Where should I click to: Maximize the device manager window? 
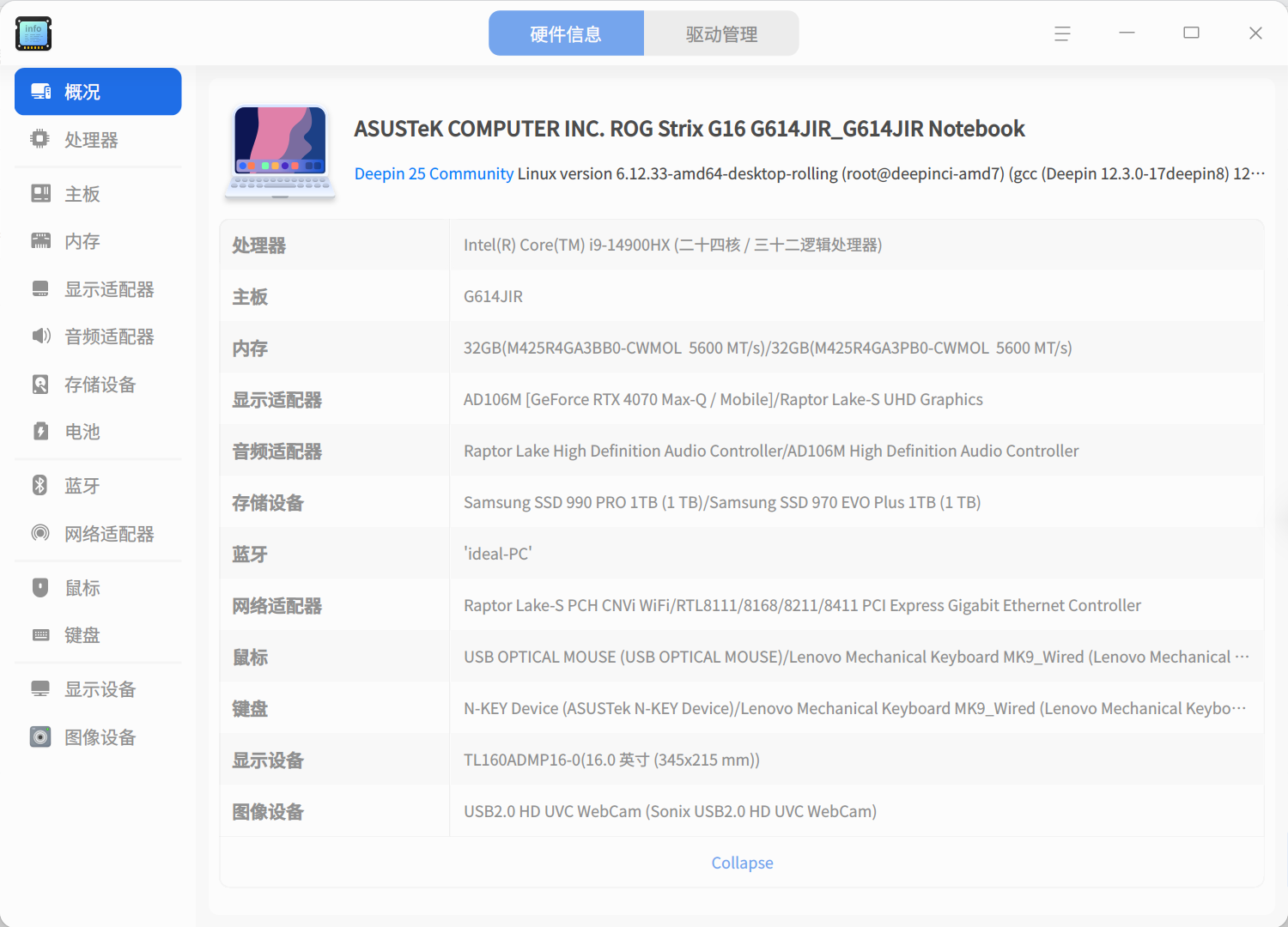(1191, 33)
